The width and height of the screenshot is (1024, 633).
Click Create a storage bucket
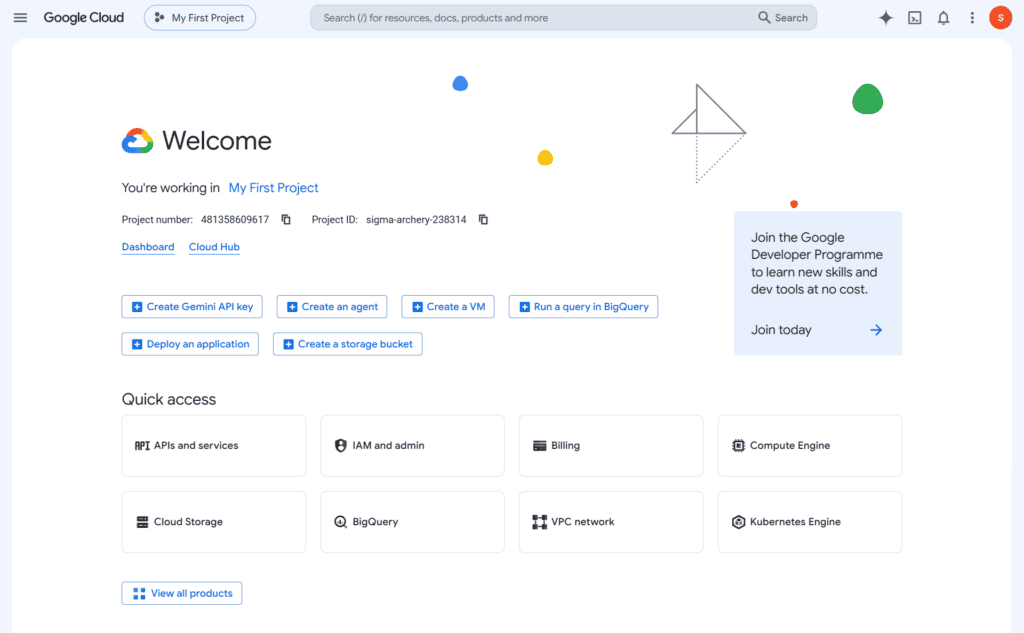(x=347, y=344)
